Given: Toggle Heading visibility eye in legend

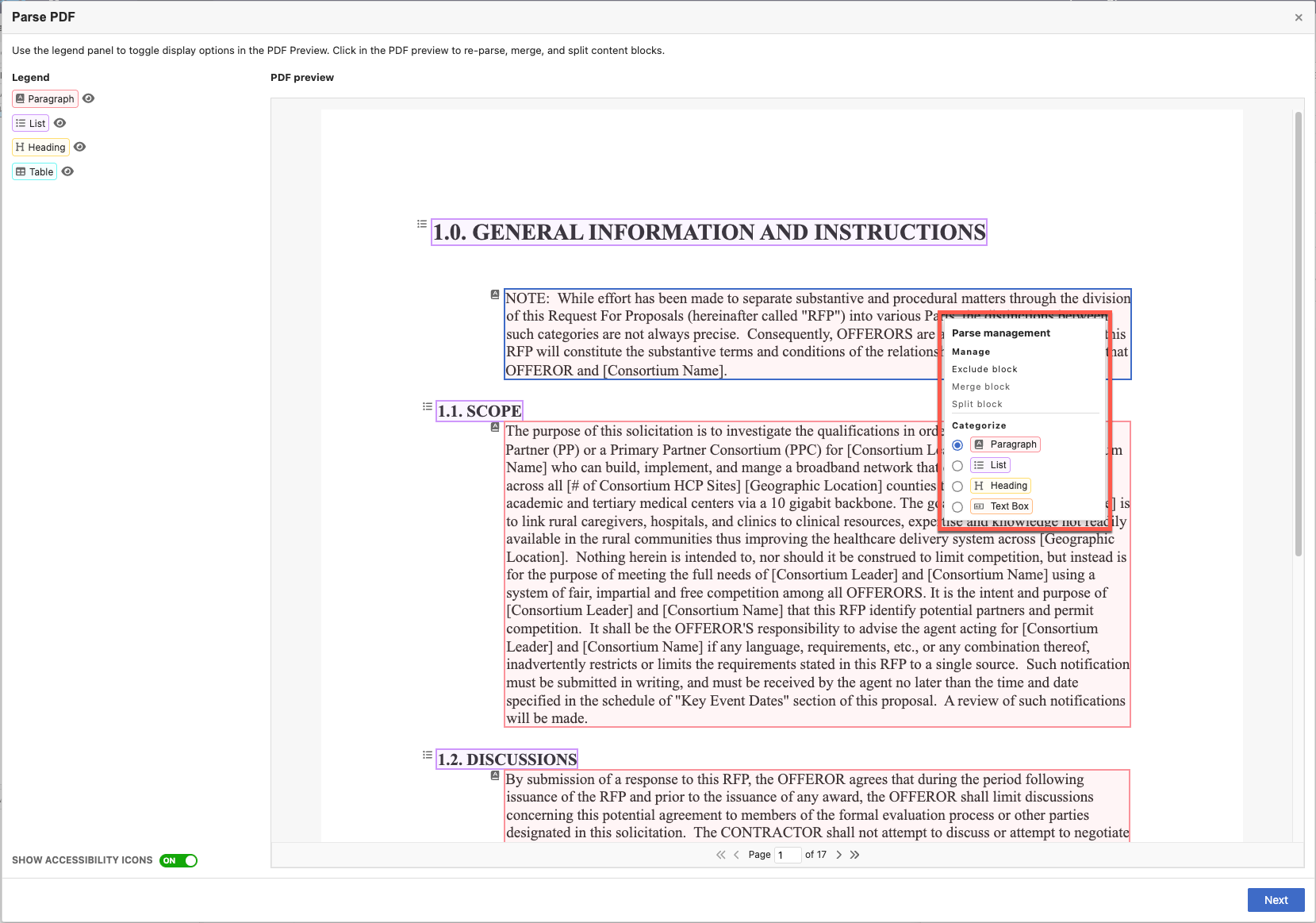Looking at the screenshot, I should [80, 147].
